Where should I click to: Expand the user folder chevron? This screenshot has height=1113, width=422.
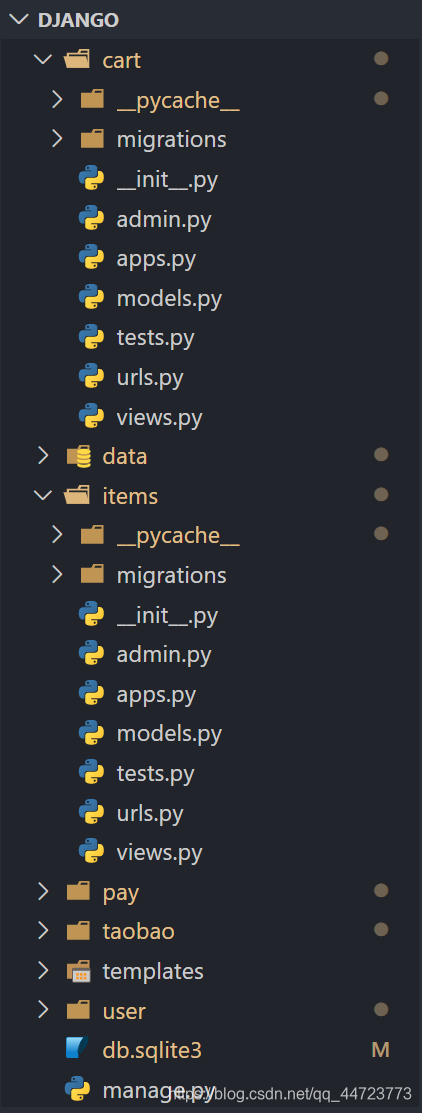43,1010
